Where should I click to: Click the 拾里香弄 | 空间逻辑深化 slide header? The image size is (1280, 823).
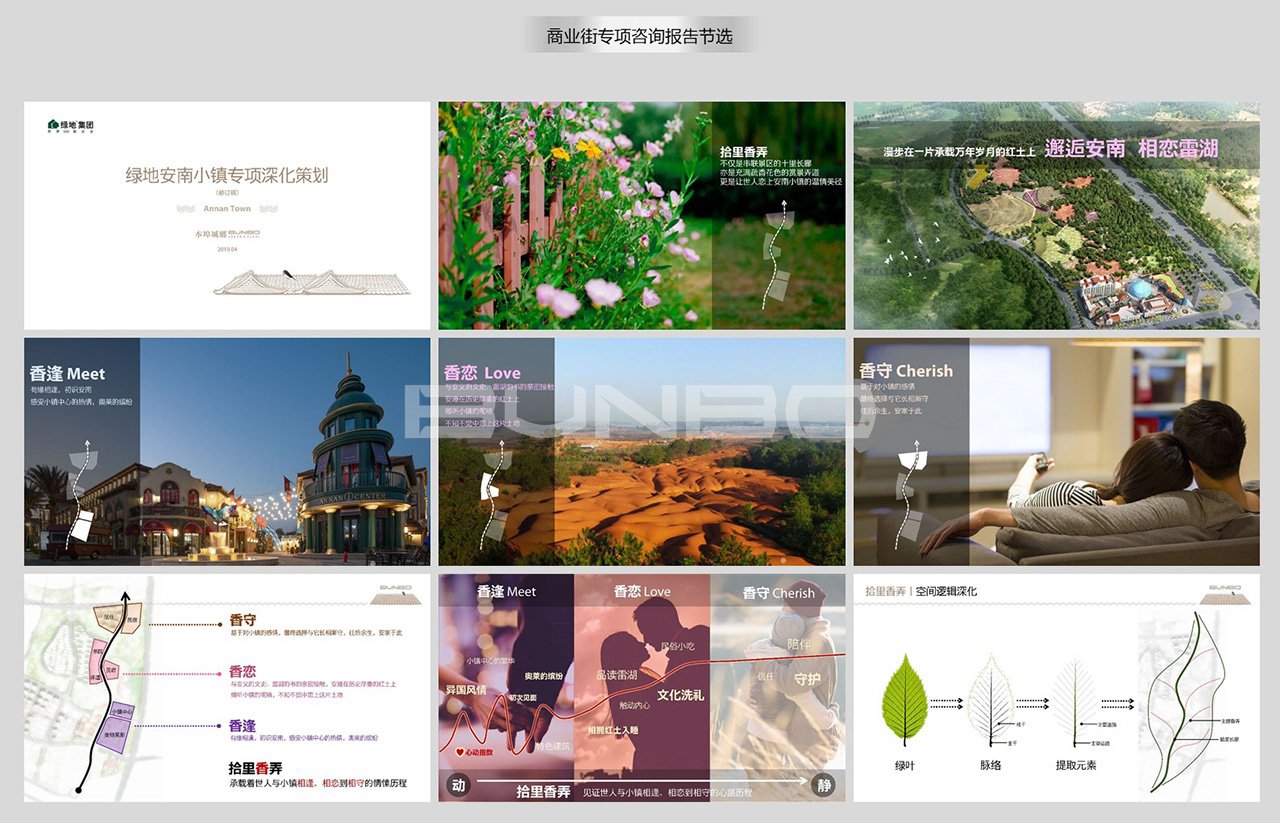click(921, 591)
